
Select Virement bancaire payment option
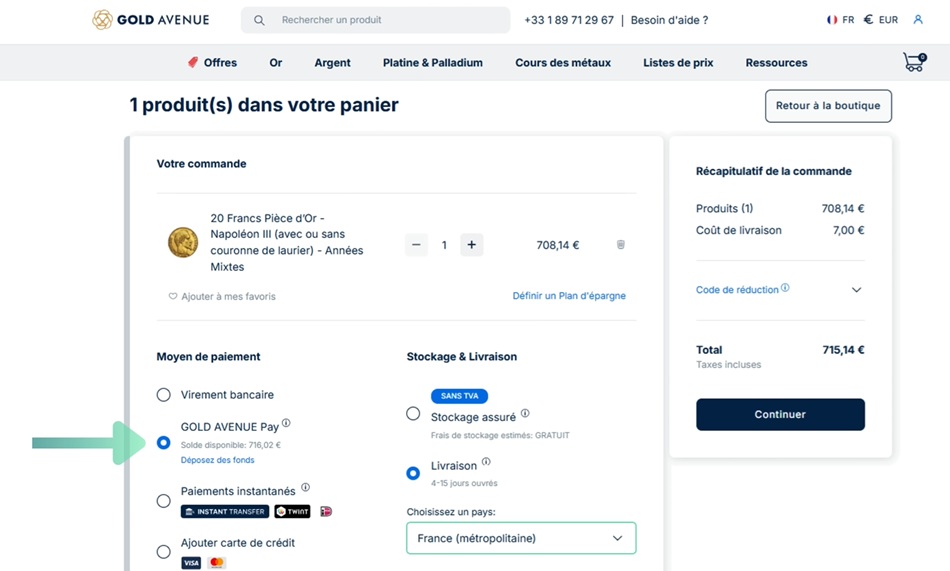(x=164, y=395)
